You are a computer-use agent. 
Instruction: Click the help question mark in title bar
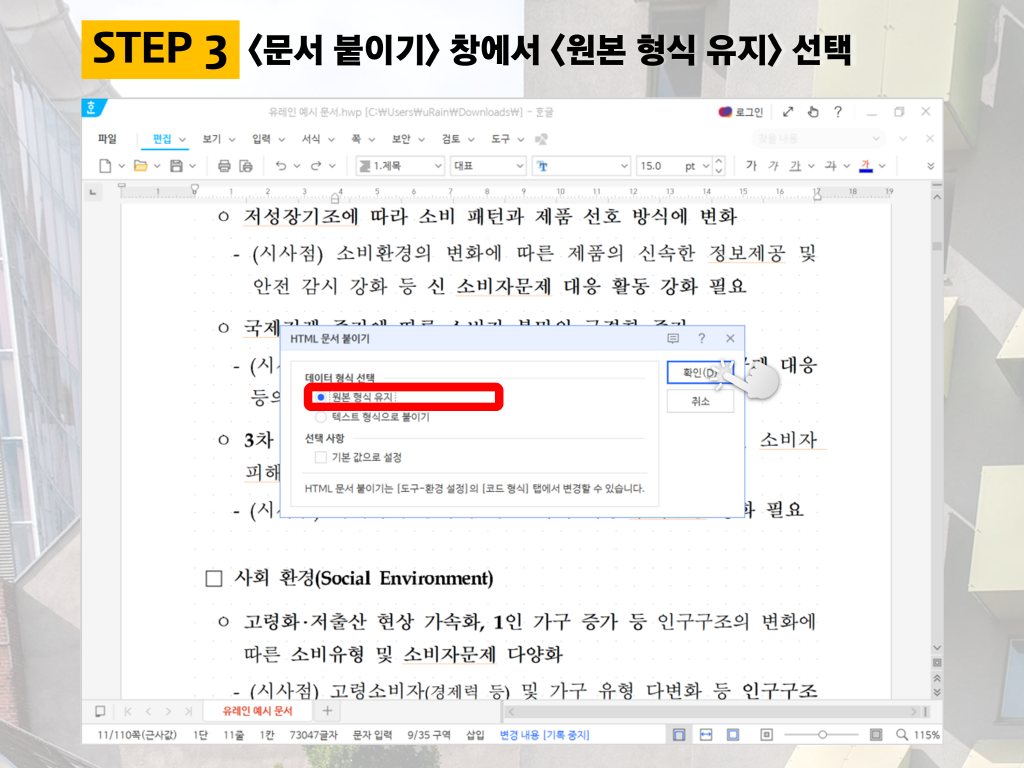pyautogui.click(x=838, y=112)
